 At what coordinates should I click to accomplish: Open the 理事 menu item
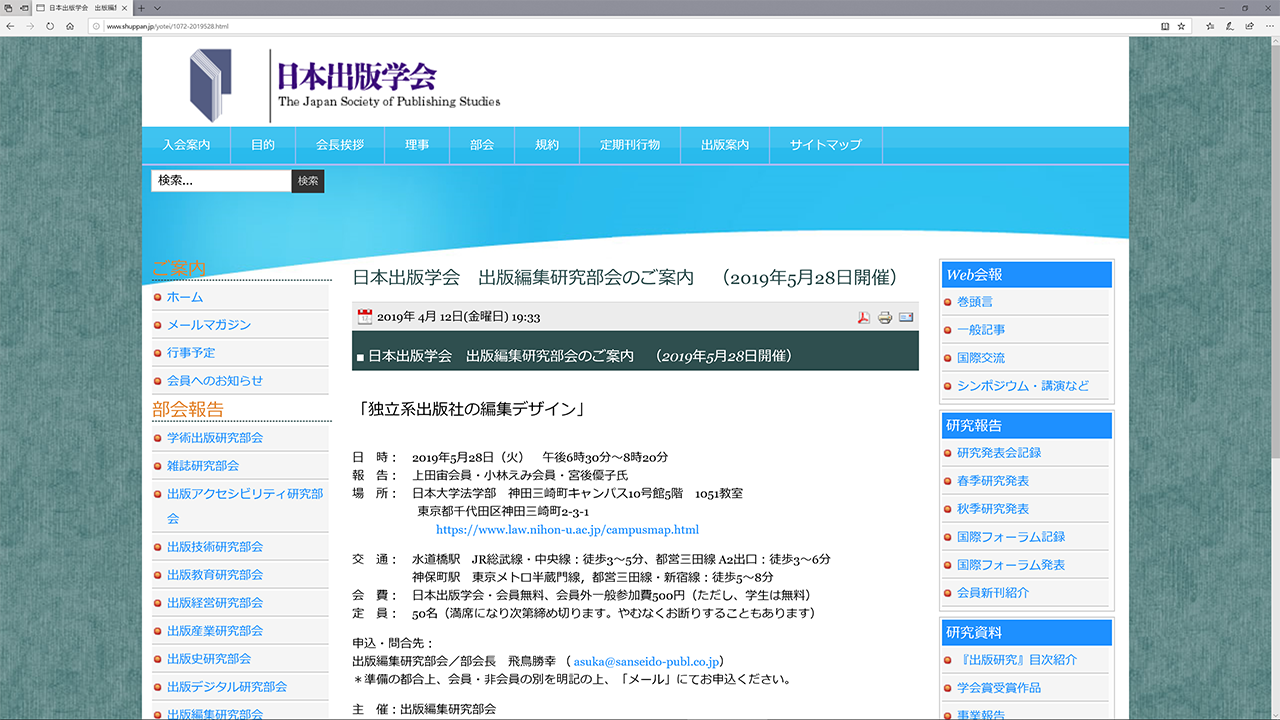click(417, 145)
